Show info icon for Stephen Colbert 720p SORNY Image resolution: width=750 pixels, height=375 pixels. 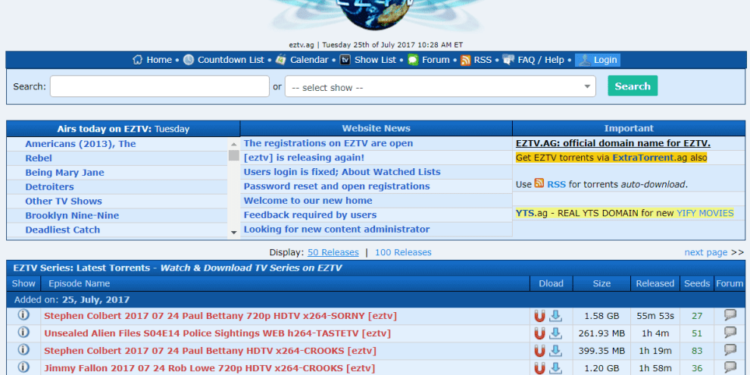pyautogui.click(x=23, y=315)
